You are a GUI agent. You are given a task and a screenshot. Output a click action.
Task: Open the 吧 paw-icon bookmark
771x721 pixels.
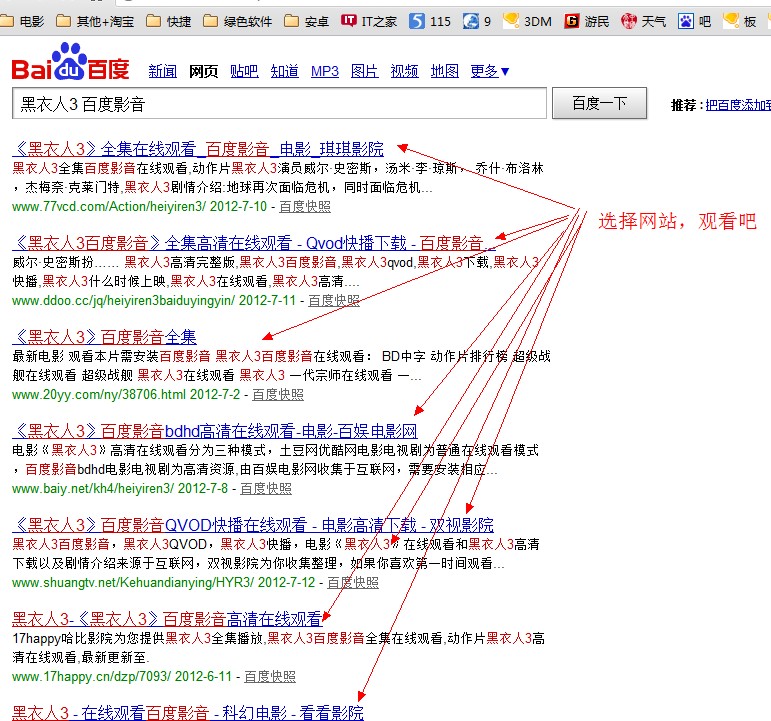click(x=694, y=21)
